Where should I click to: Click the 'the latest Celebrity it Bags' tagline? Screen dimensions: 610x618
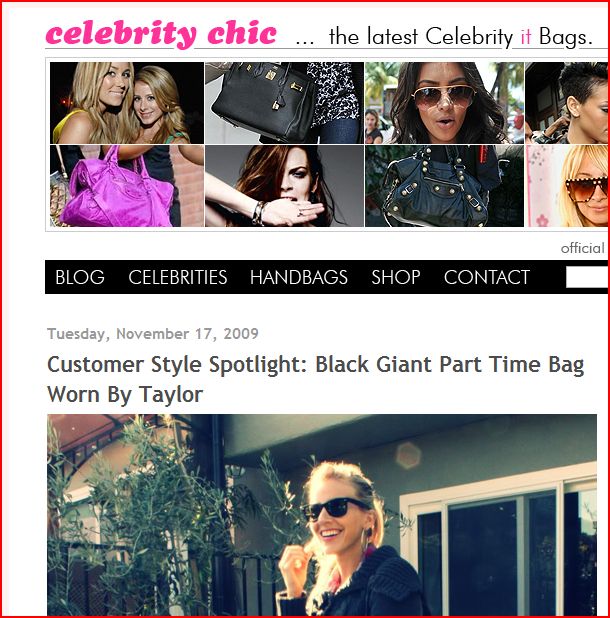coord(460,37)
